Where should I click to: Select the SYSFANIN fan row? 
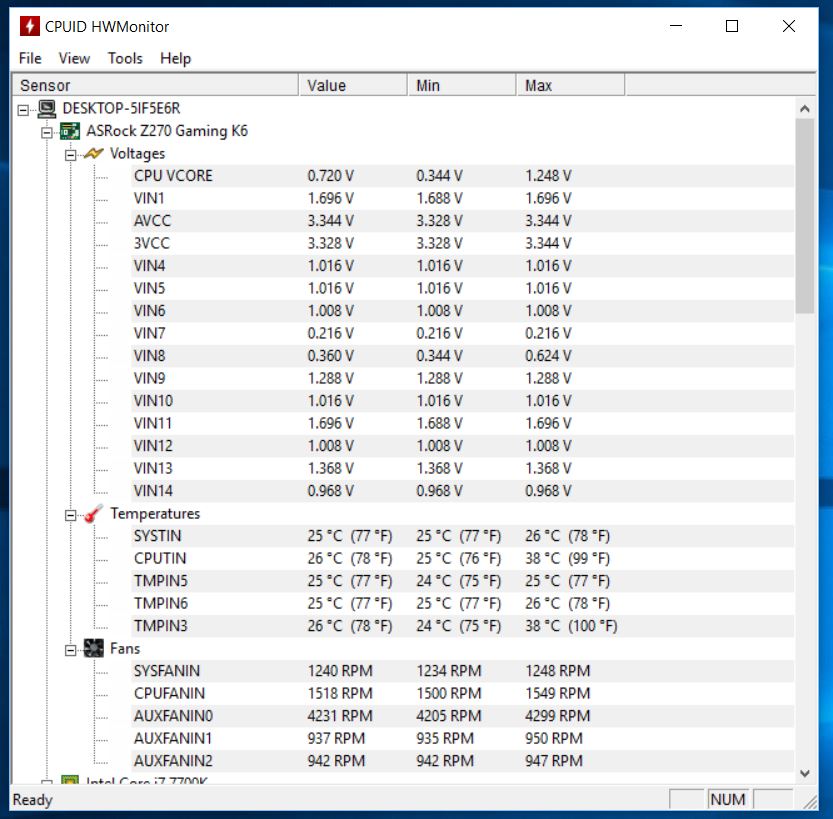[x=462, y=671]
